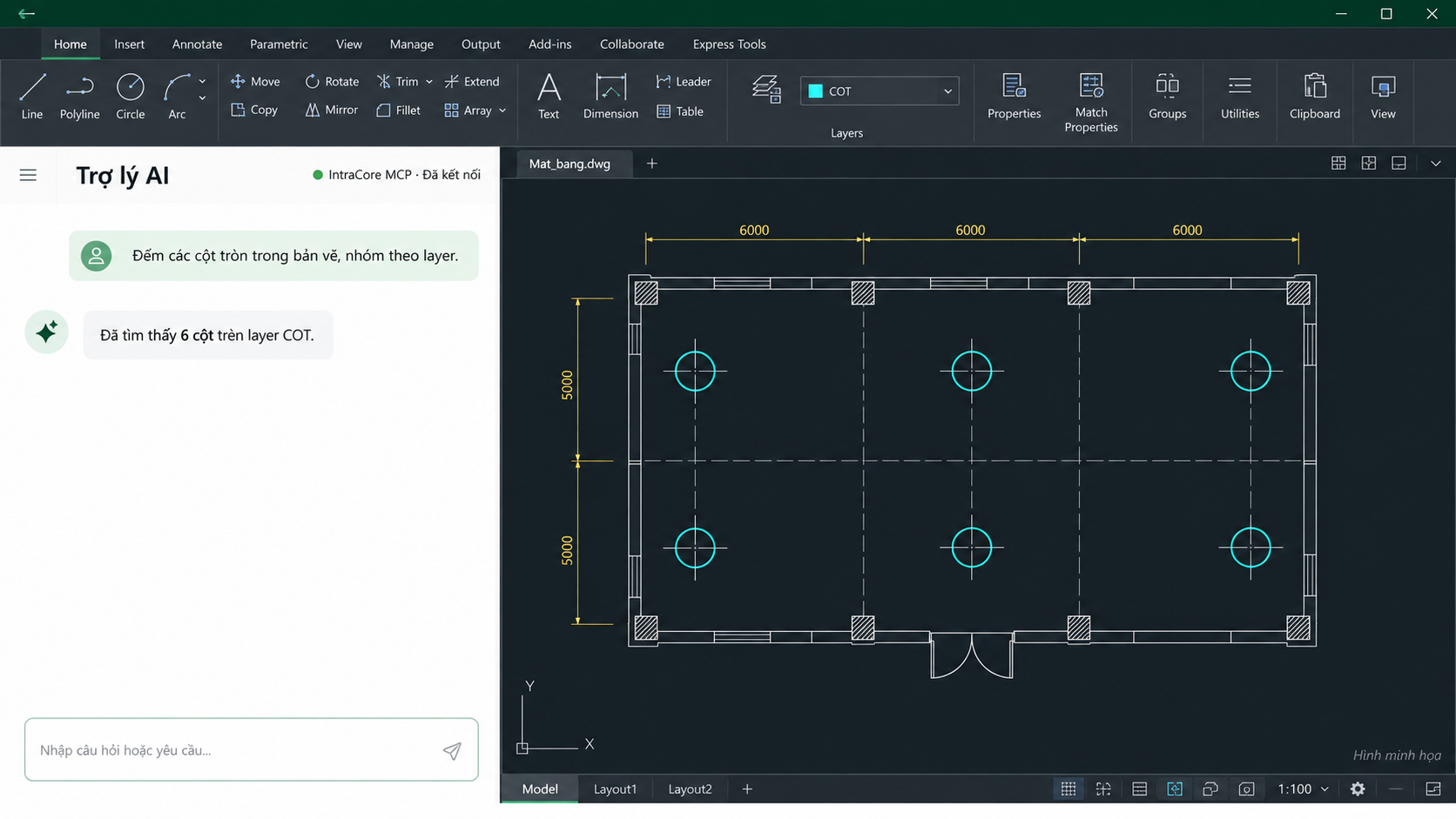The image size is (1456, 819).
Task: Insert a Table
Action: (680, 111)
